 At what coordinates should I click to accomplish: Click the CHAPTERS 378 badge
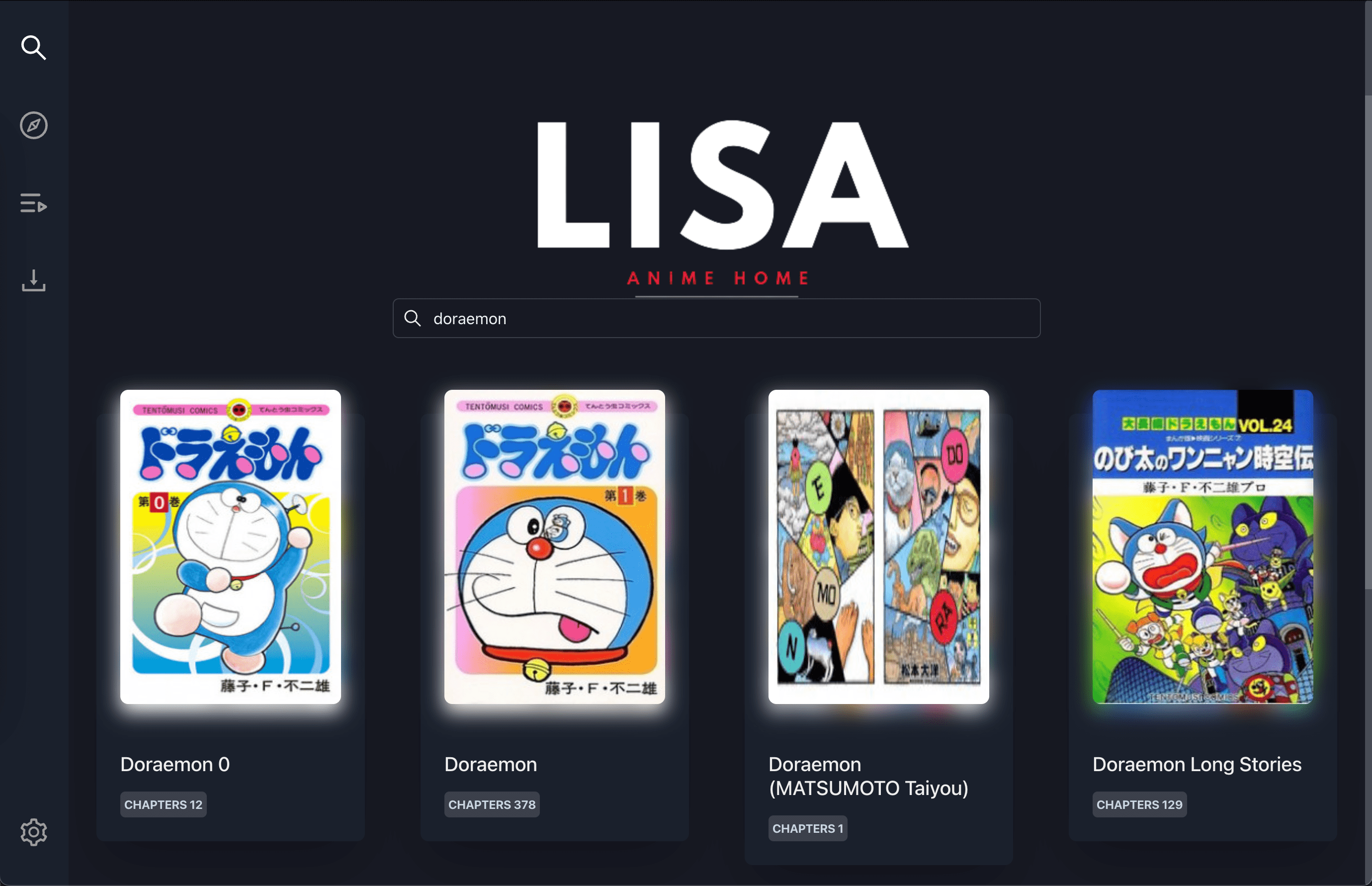pos(492,804)
